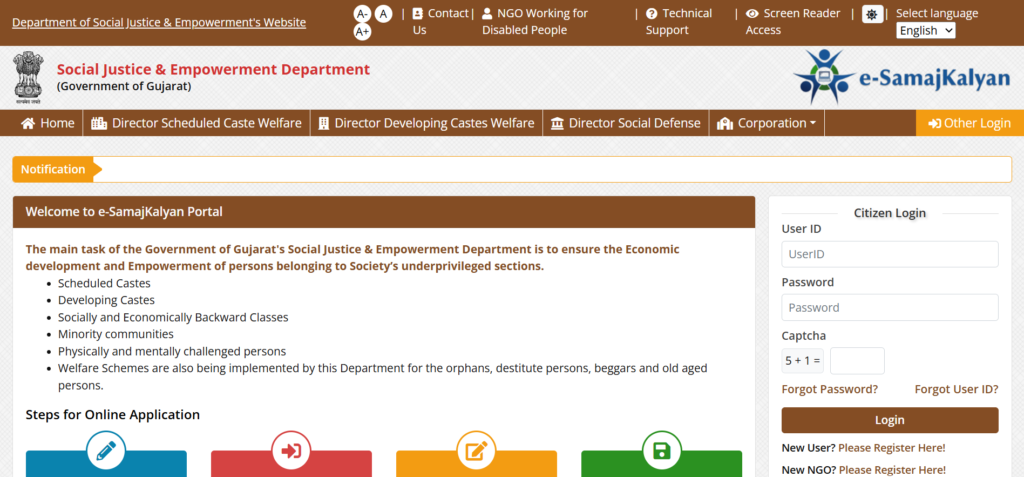Viewport: 1024px width, 477px height.
Task: Click the 'Scheduled Castes' list item
Action: [104, 284]
